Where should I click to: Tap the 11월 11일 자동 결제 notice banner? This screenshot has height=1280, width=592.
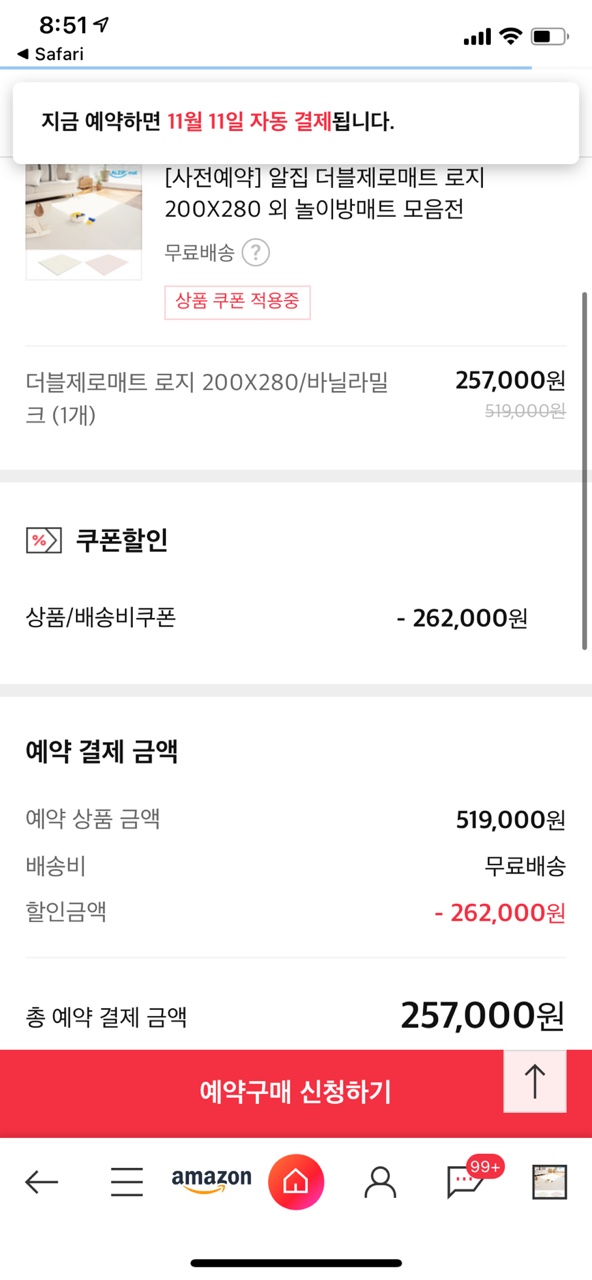296,123
